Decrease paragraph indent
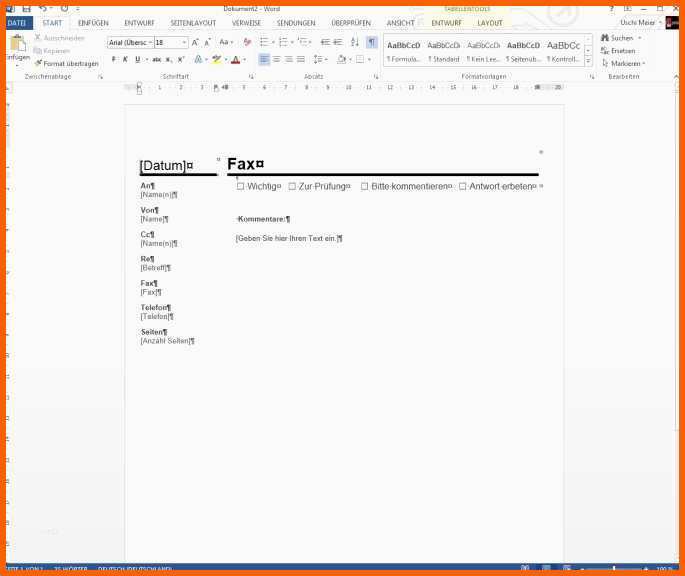 tap(325, 42)
